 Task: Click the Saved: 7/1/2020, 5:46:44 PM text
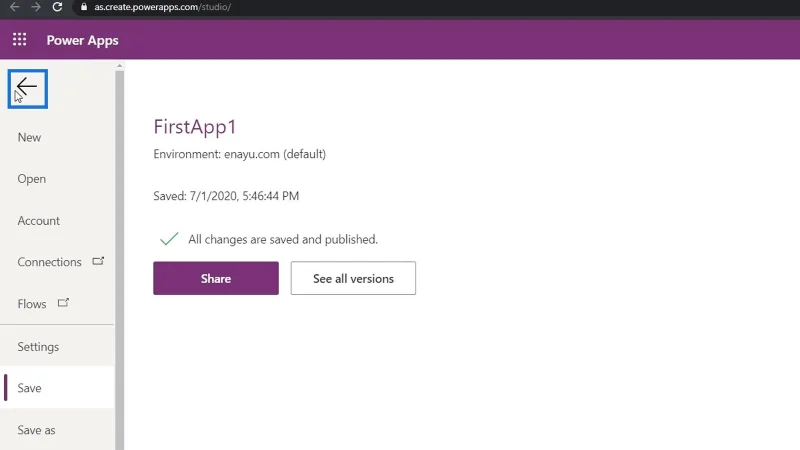pos(226,196)
